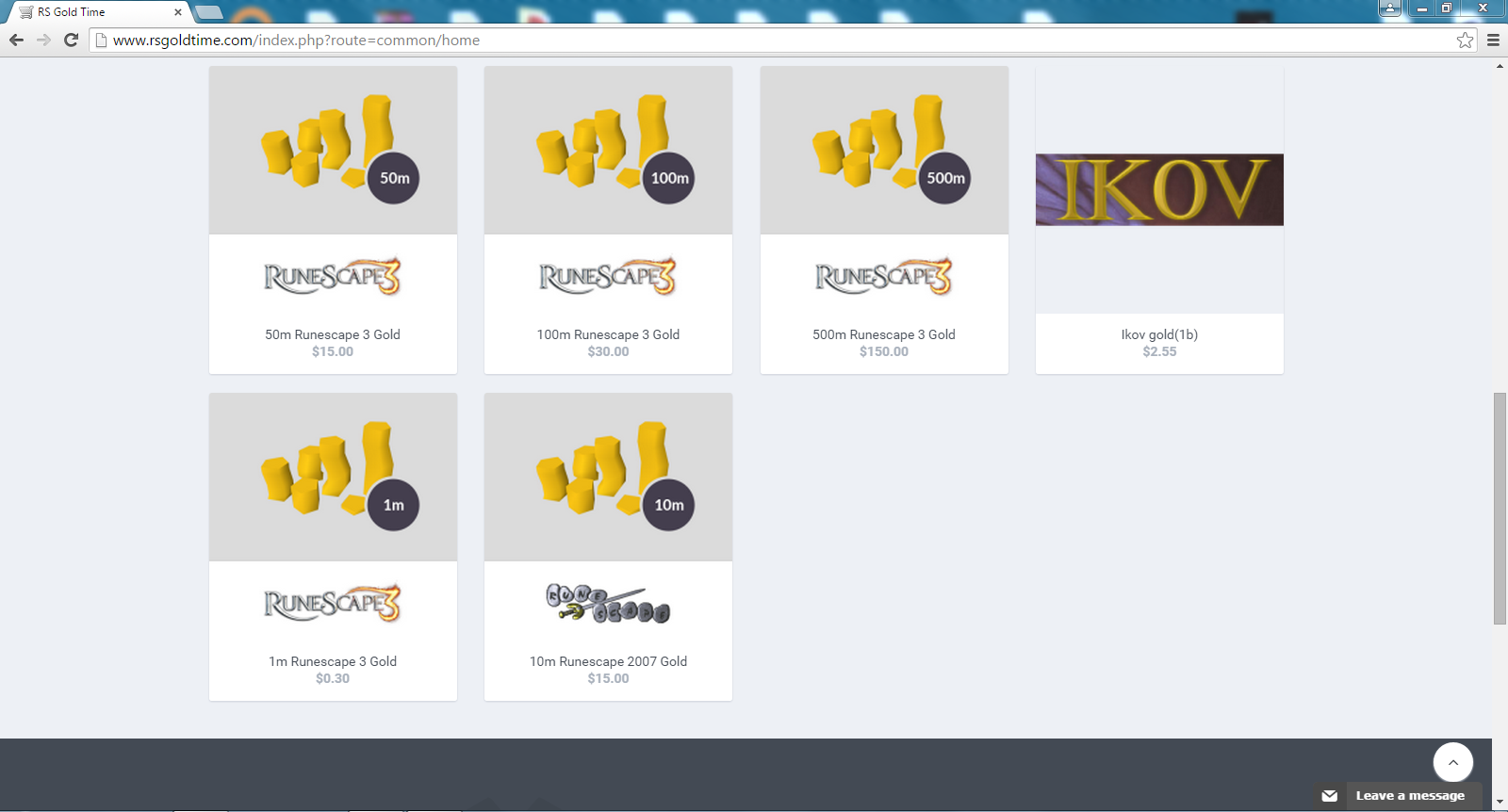Click the $2.55 price of Ikov gold
Viewport: 1508px width, 812px height.
(x=1159, y=351)
